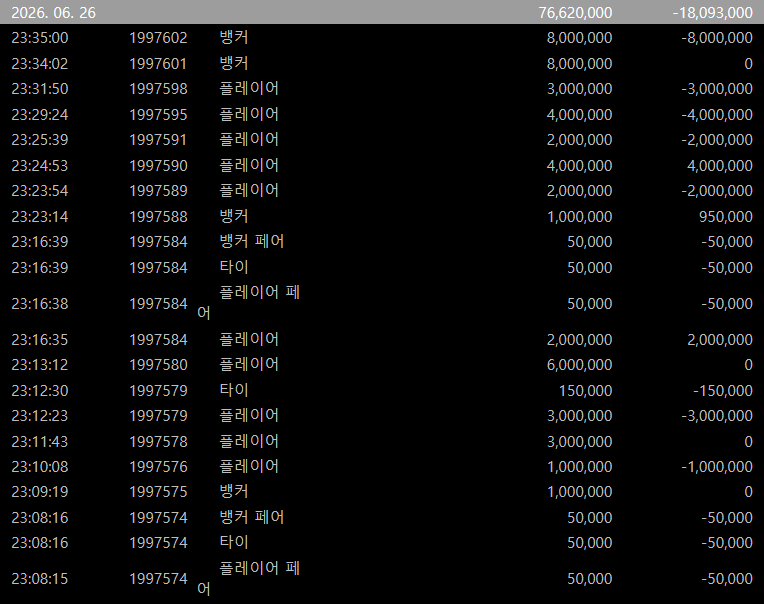The height and width of the screenshot is (604, 764).
Task: Select the 23:13:12 time entry
Action: point(40,365)
